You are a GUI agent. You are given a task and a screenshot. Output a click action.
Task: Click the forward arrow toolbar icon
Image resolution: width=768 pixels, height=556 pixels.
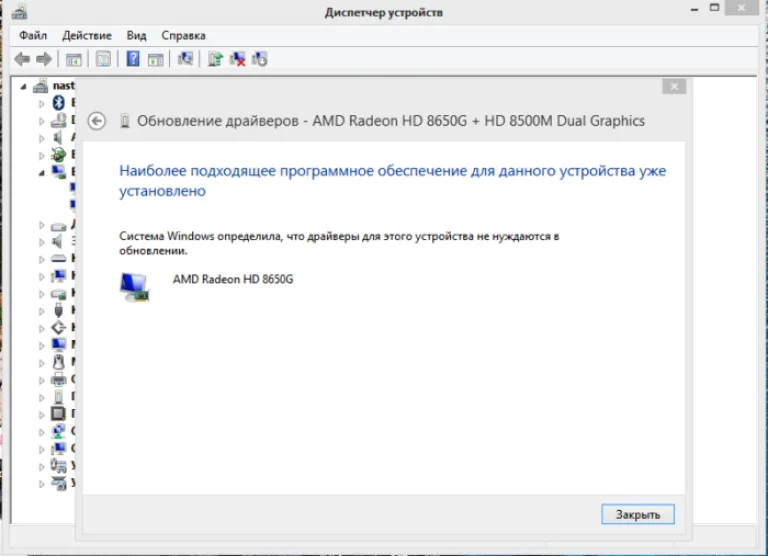click(44, 59)
